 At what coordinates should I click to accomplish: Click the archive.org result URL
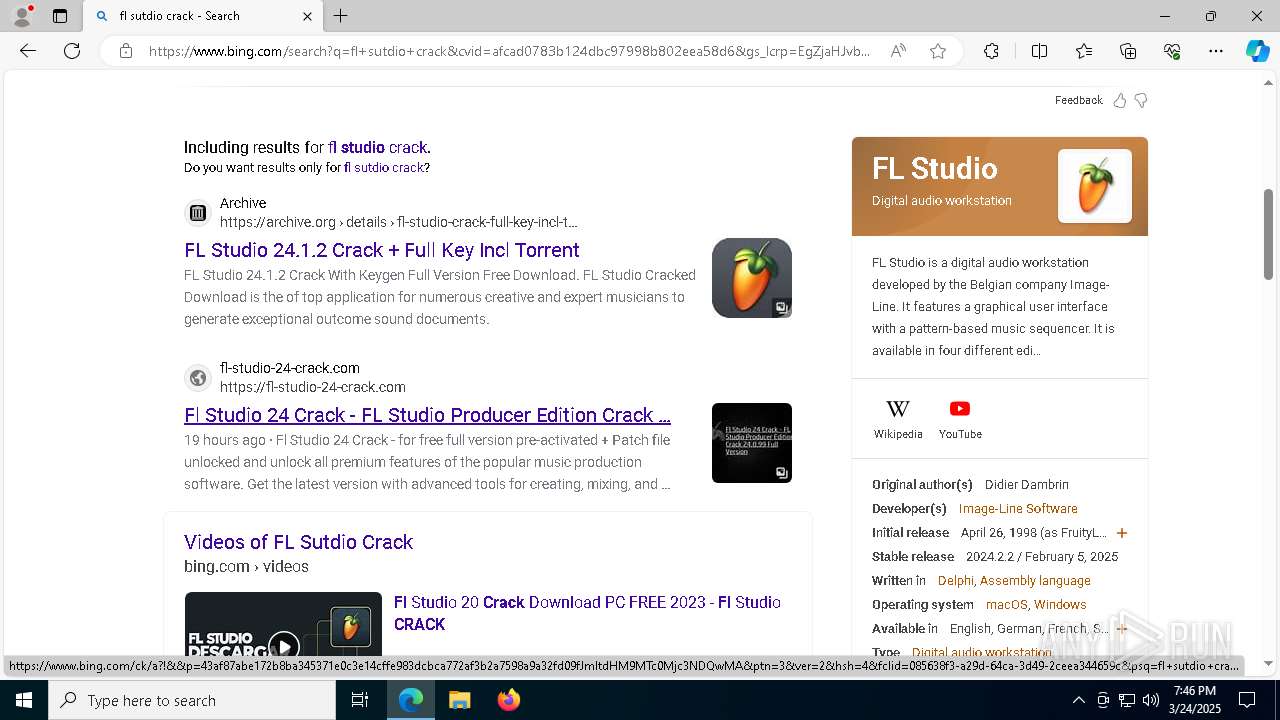pos(398,222)
